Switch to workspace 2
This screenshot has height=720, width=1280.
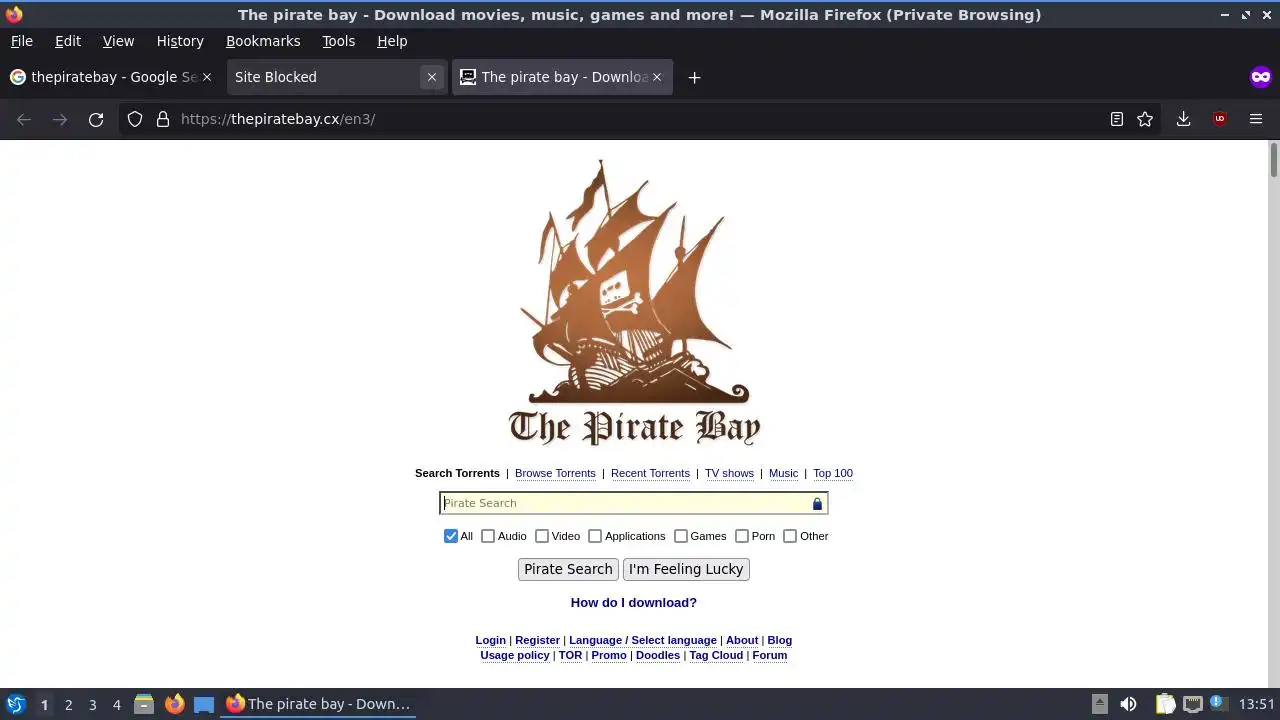(x=68, y=705)
